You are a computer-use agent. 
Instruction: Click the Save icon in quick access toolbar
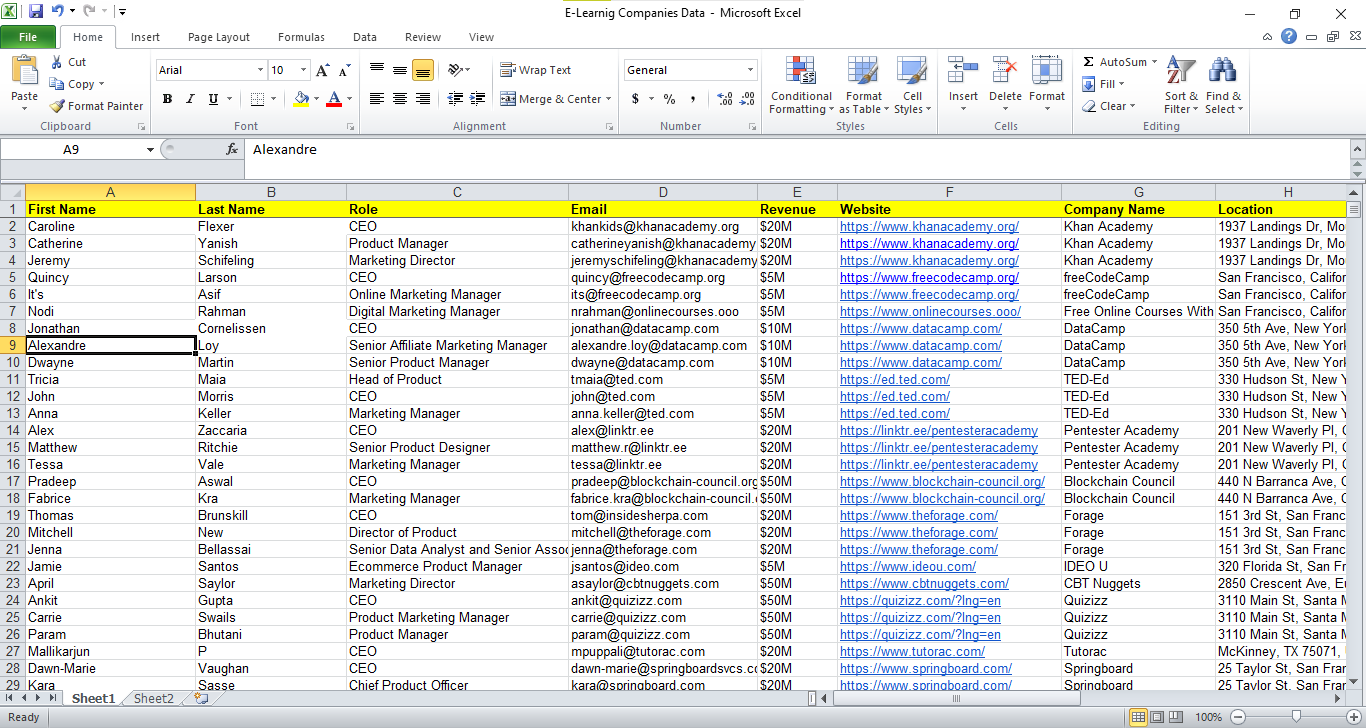coord(36,12)
